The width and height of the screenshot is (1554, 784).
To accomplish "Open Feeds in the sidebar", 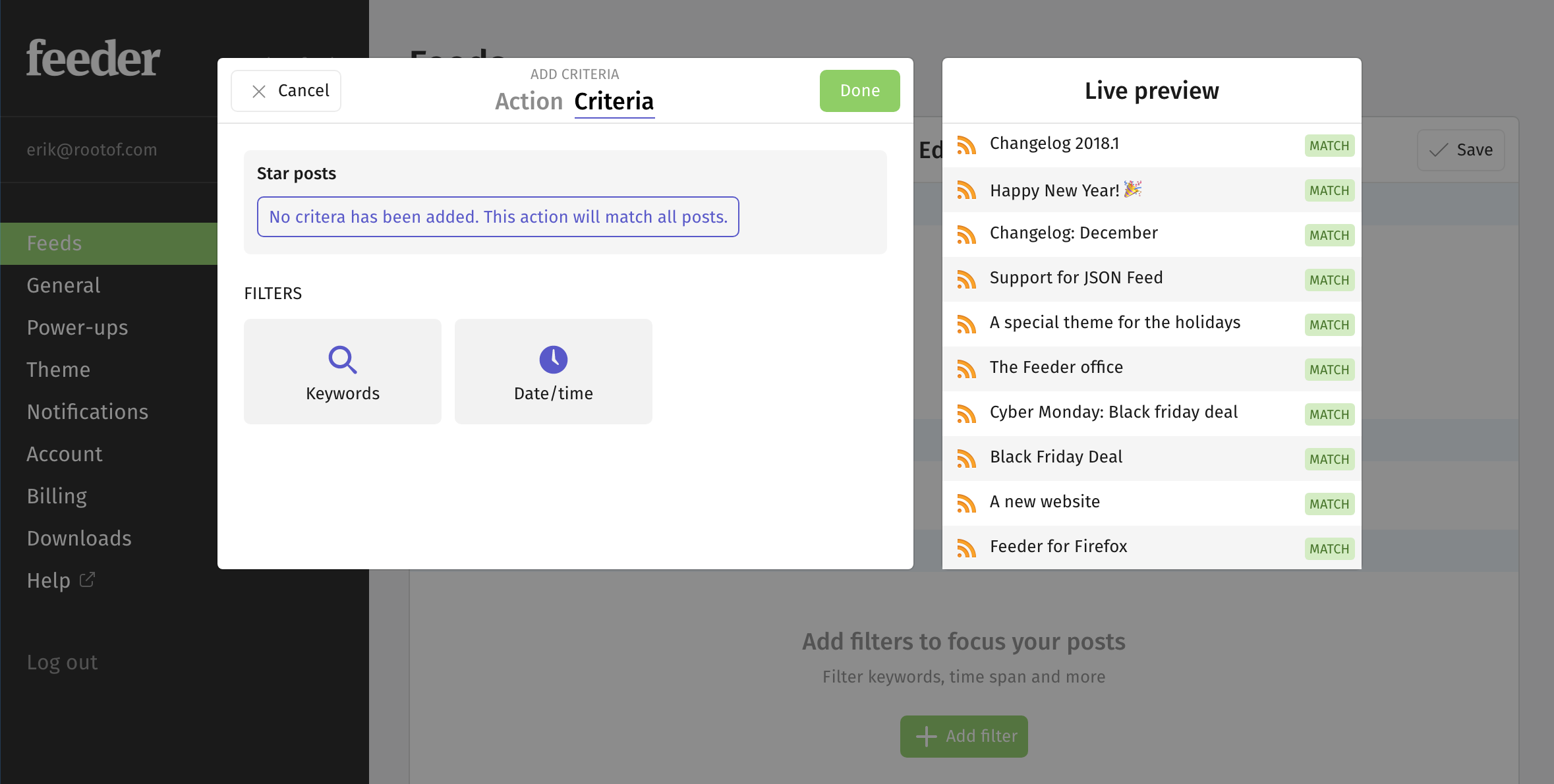I will [109, 244].
